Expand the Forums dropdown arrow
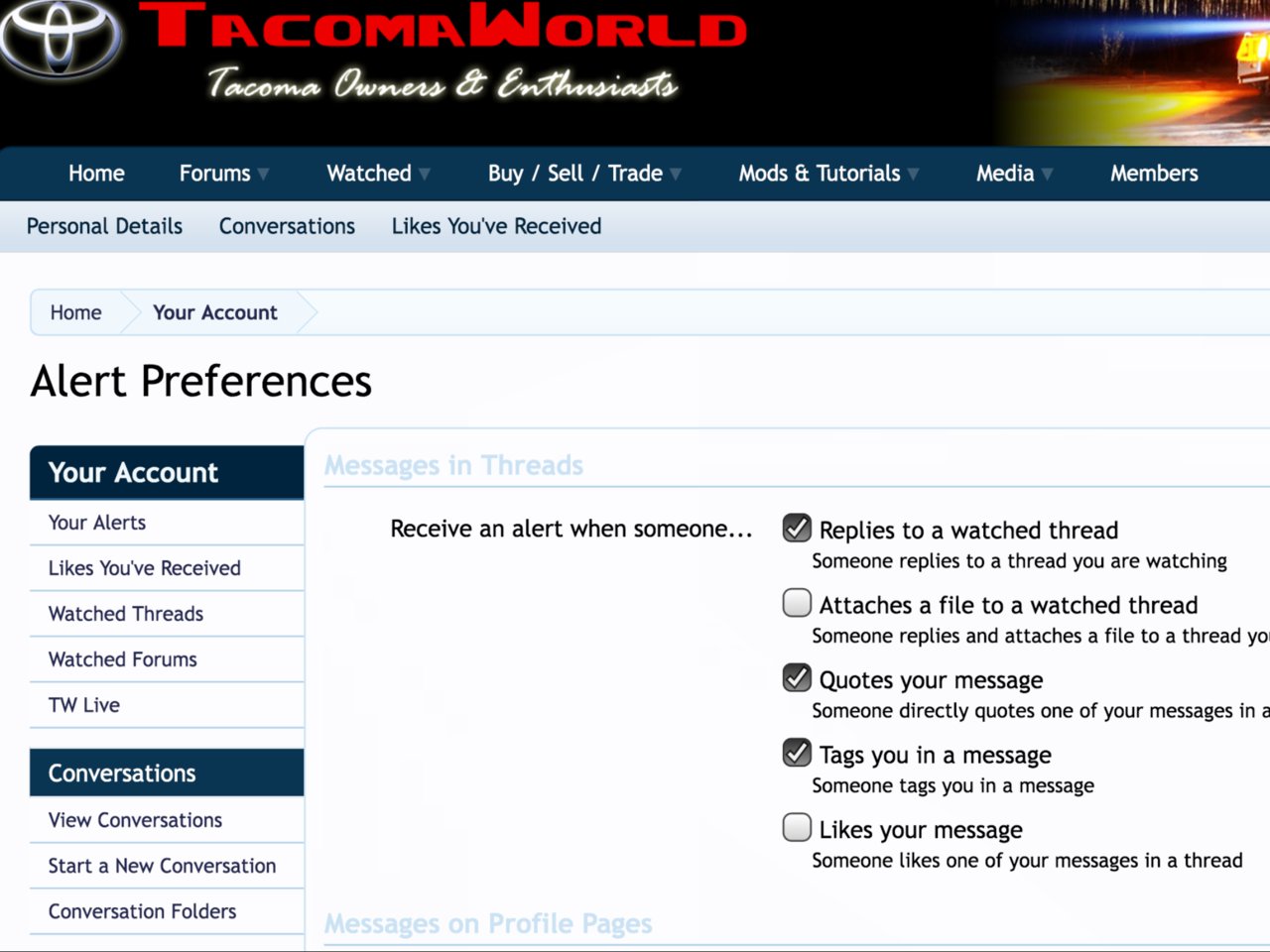 point(263,175)
